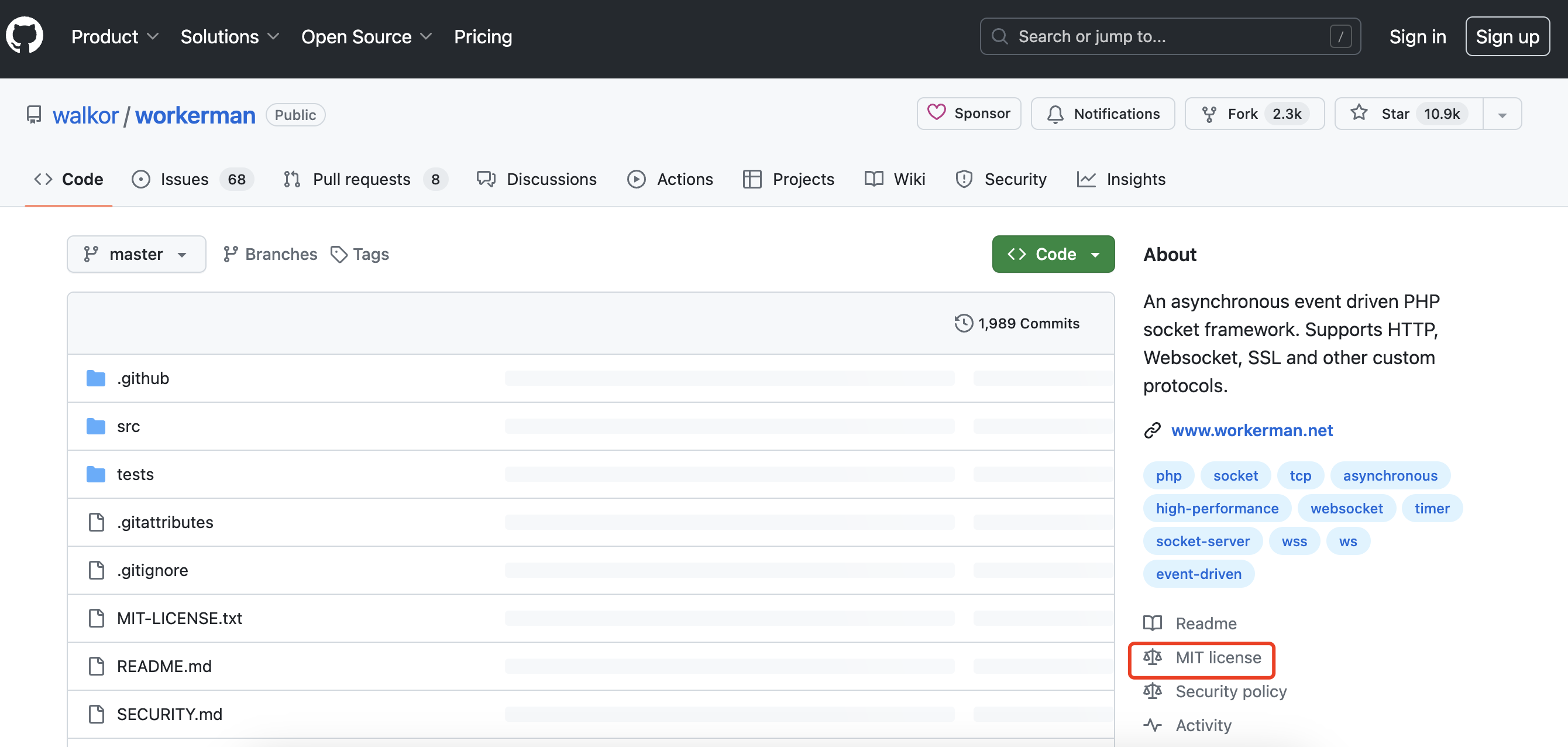The width and height of the screenshot is (1568, 747).
Task: Click the Activity pulse icon
Action: coord(1152,725)
